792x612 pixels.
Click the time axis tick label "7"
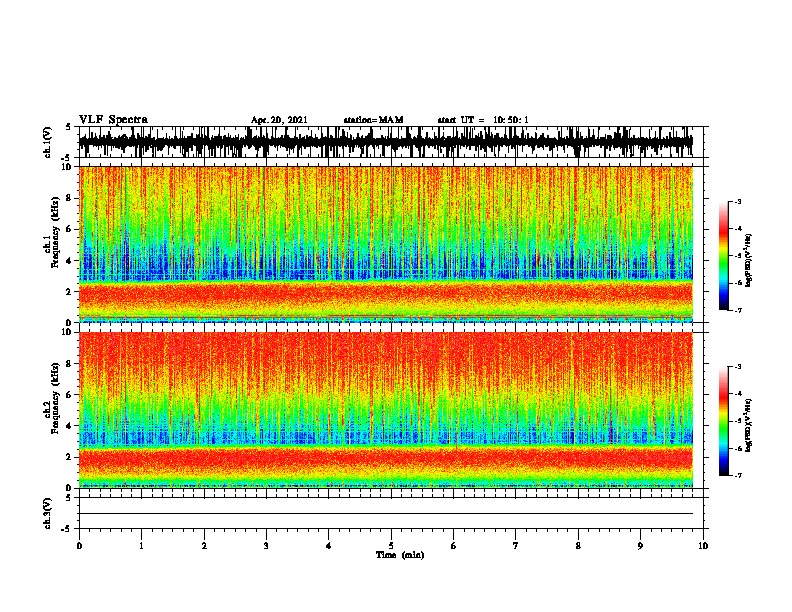(516, 546)
